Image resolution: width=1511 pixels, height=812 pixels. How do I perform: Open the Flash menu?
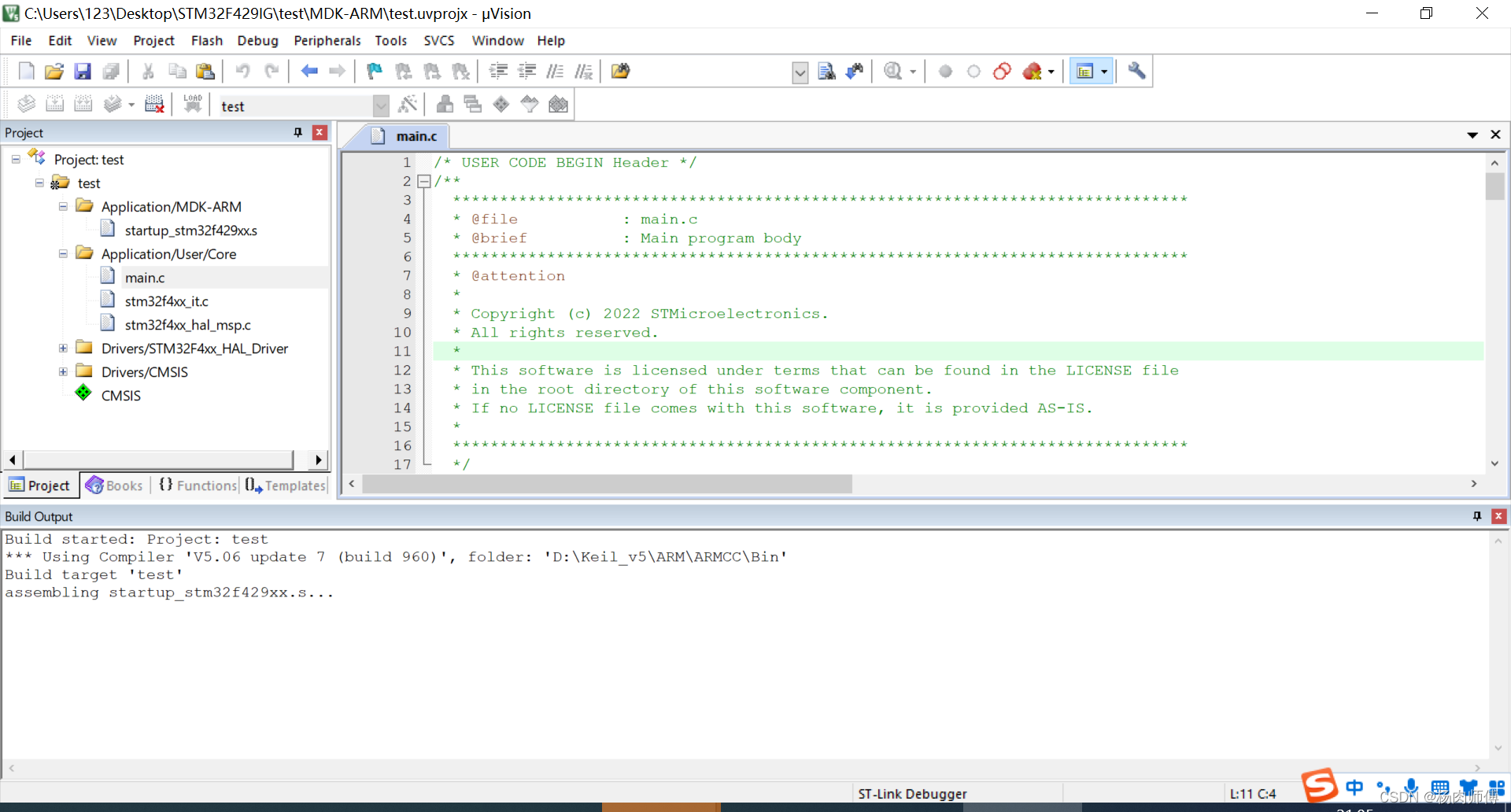(207, 41)
